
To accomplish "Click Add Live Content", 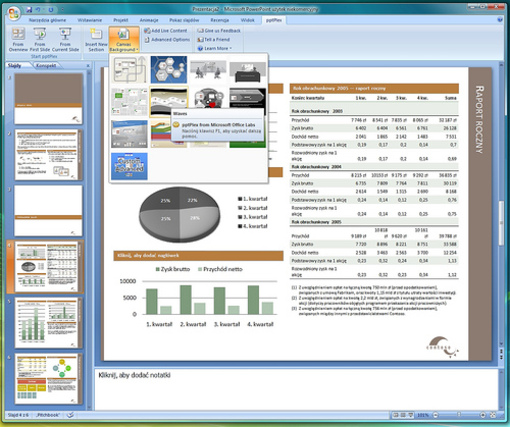I will pyautogui.click(x=166, y=31).
